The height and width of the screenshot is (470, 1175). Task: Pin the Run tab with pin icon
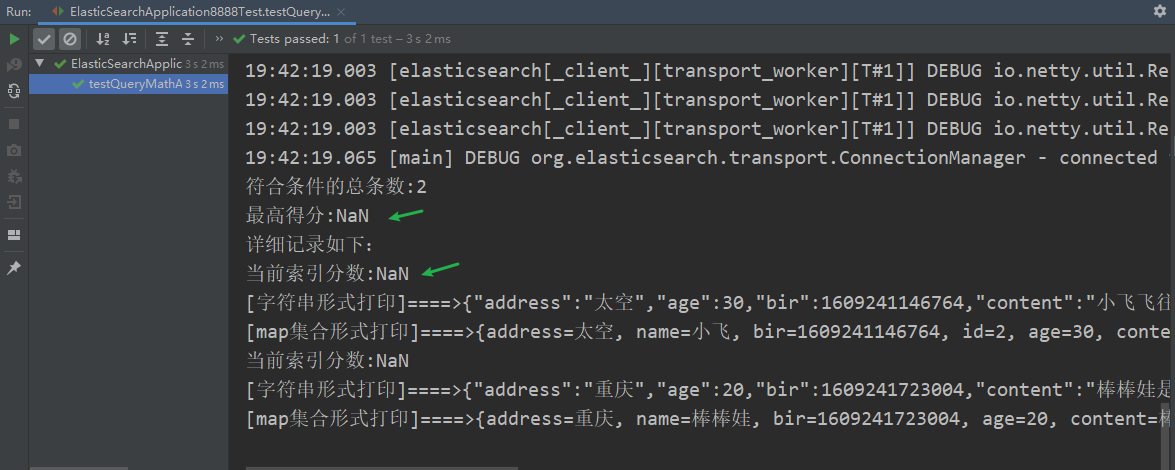(13, 268)
